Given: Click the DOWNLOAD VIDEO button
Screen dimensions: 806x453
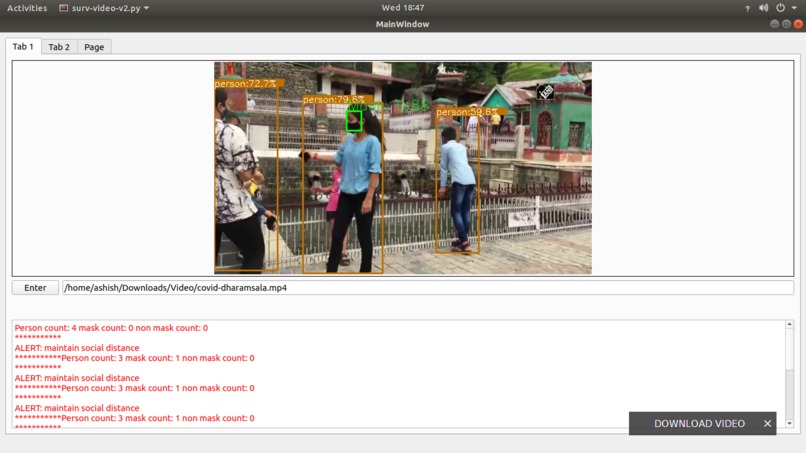Looking at the screenshot, I should tap(699, 423).
